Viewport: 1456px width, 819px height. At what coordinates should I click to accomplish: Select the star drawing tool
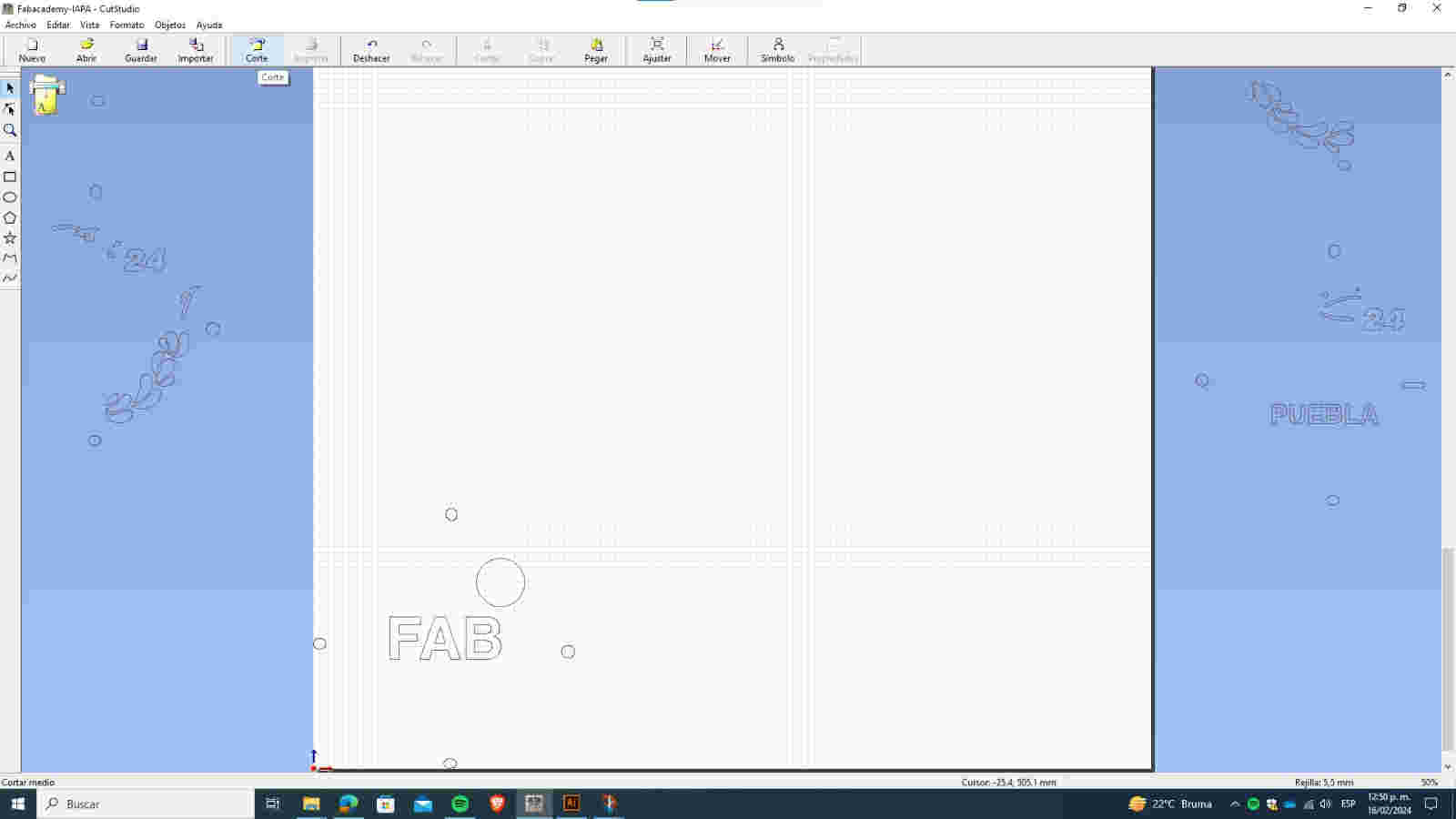10,238
